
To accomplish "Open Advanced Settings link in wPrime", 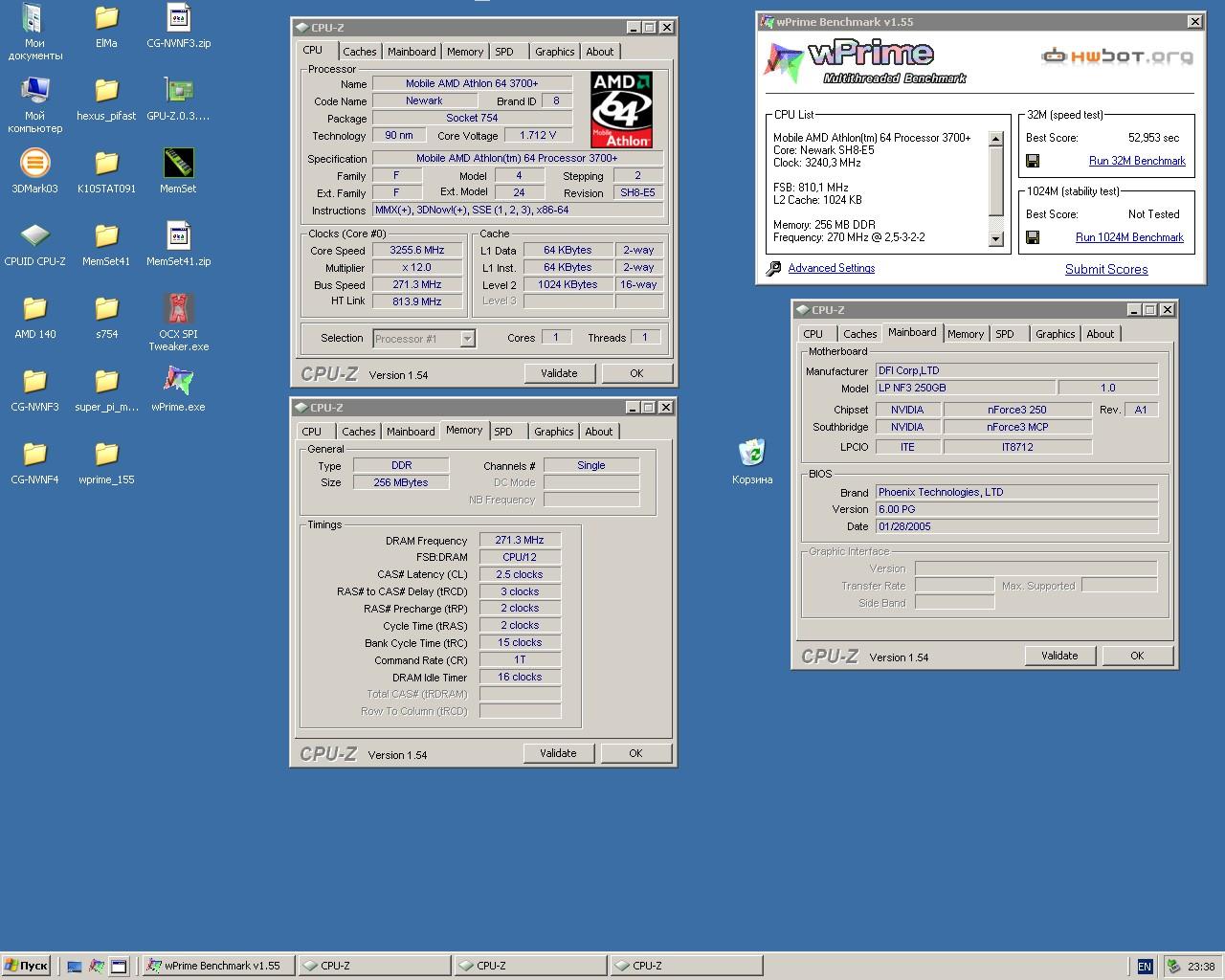I will [x=832, y=268].
